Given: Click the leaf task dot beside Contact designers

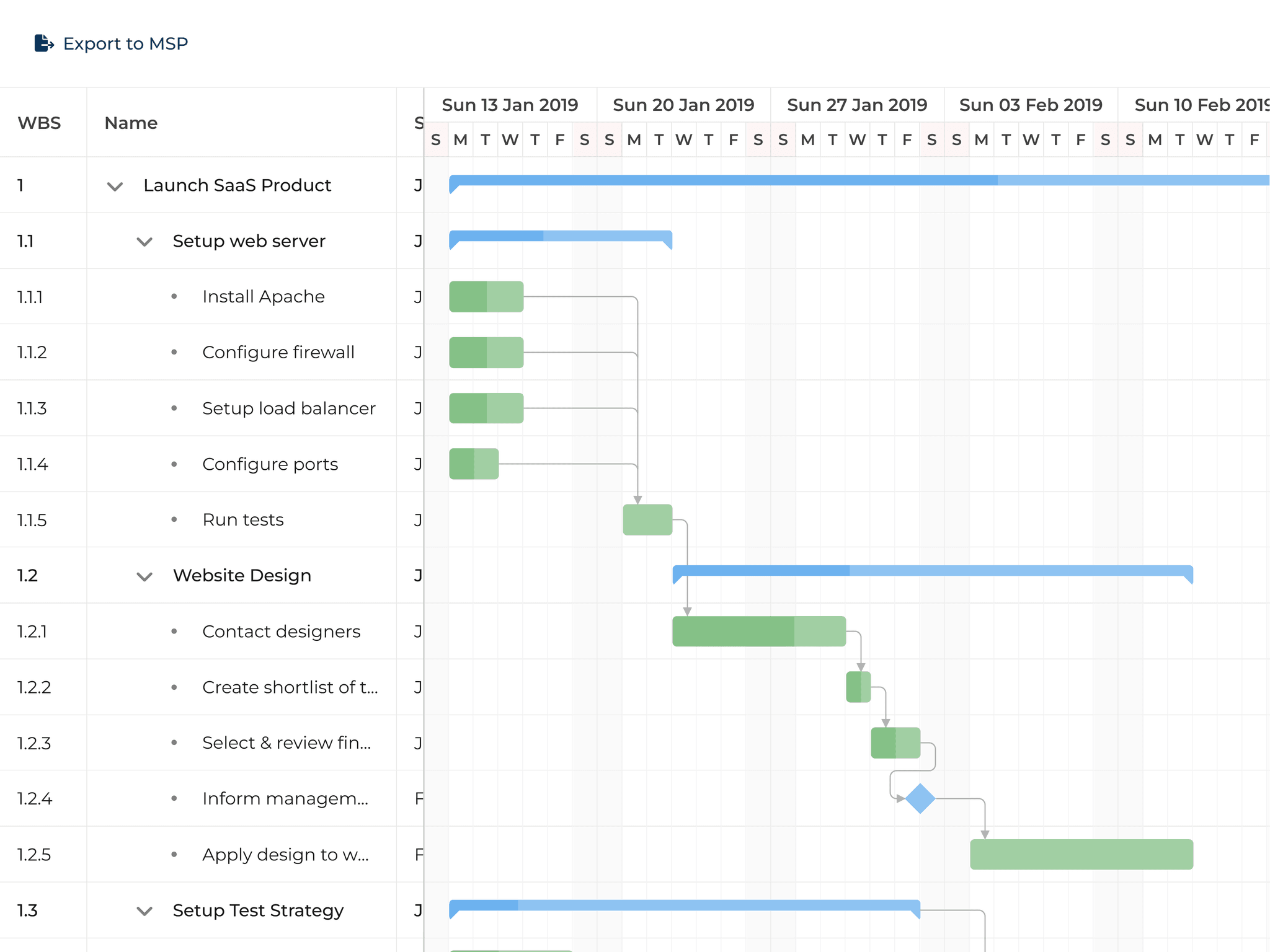Looking at the screenshot, I should pyautogui.click(x=174, y=631).
